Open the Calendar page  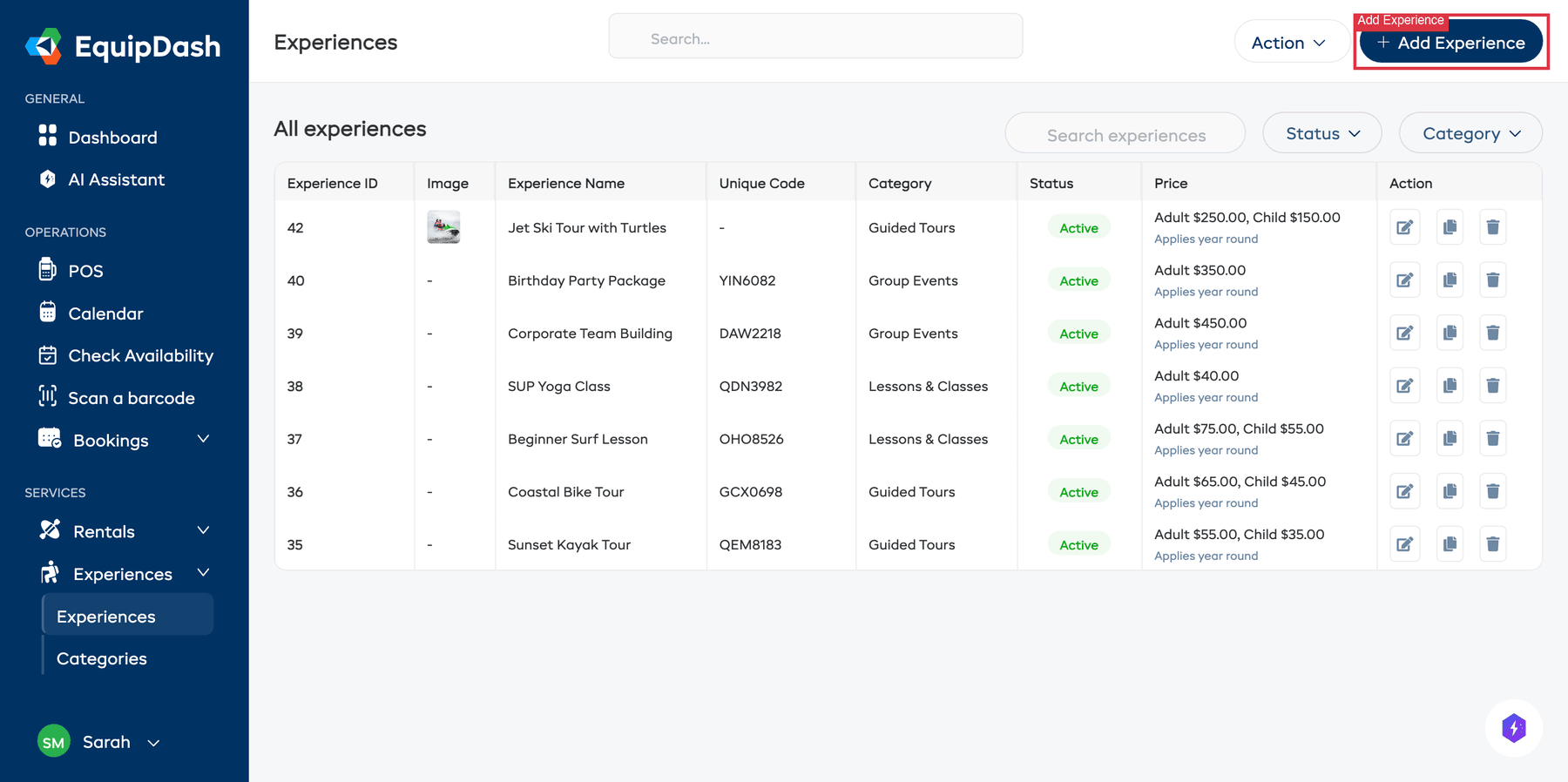click(105, 313)
